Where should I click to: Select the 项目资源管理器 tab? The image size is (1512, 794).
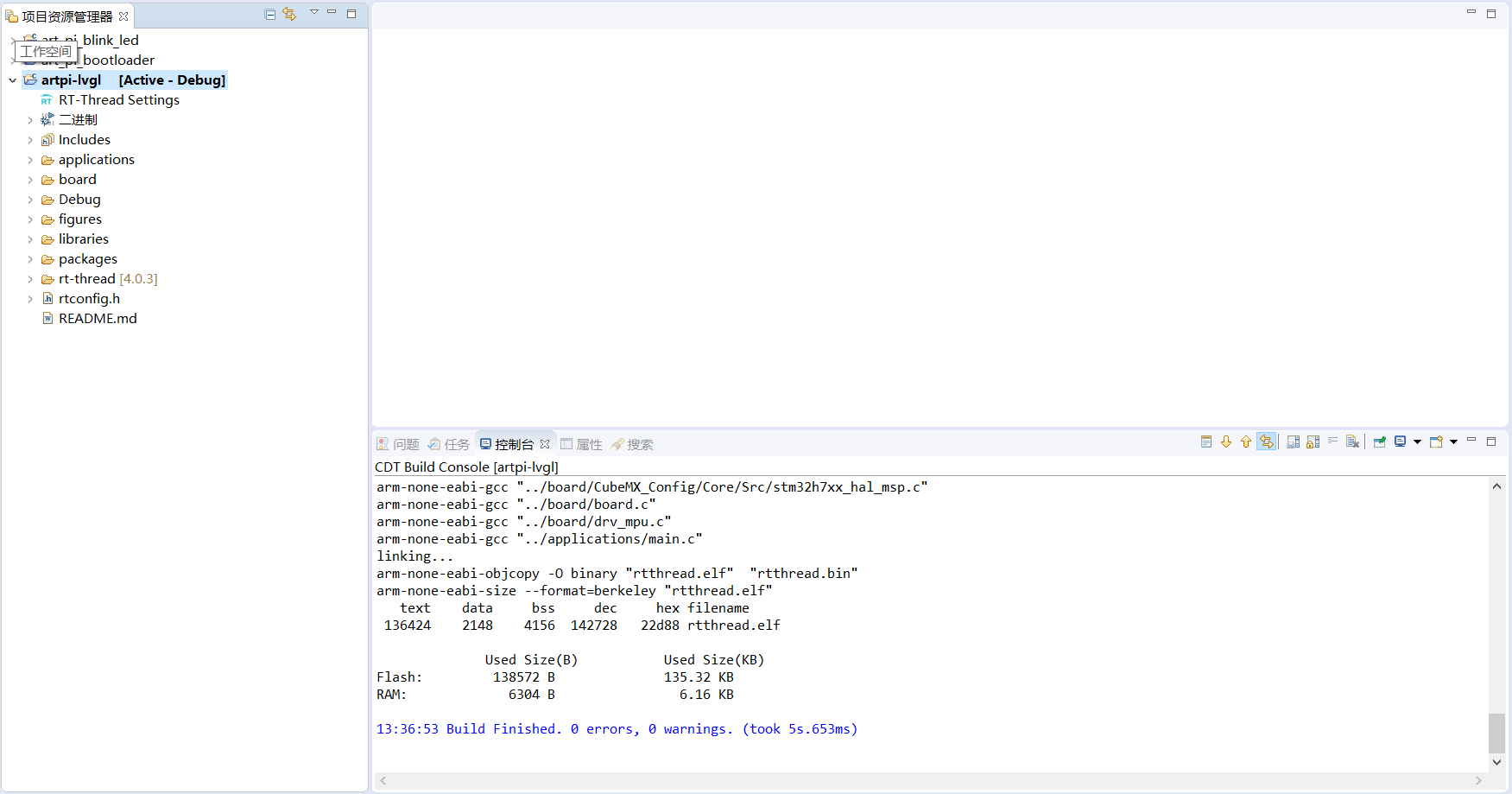66,16
